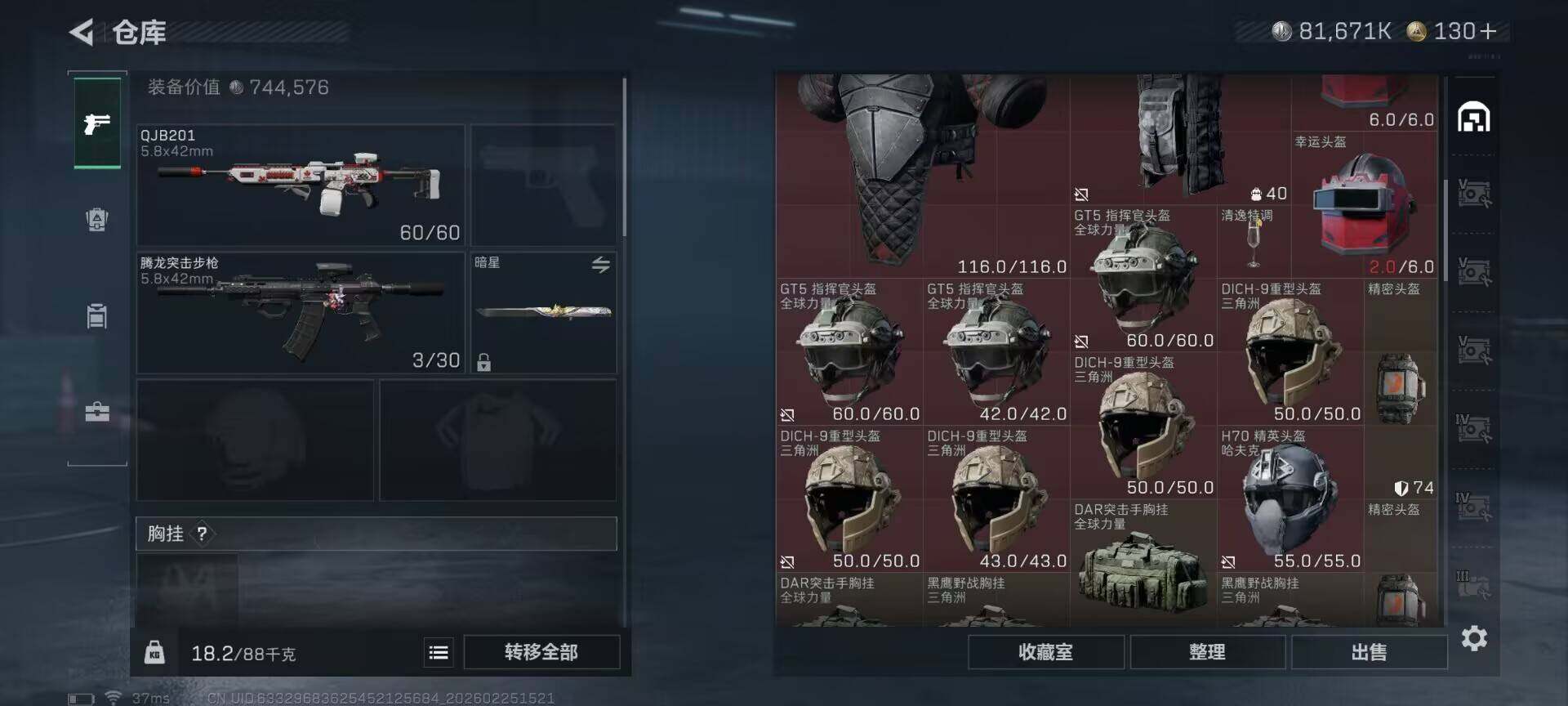Screen dimensions: 1568x706
Task: Open the 收藏室 button
Action: coord(1045,652)
